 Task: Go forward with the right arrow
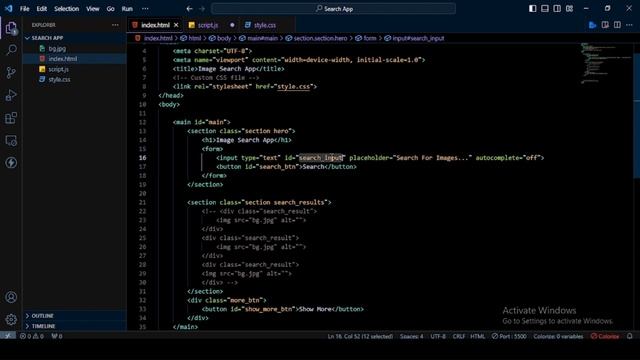[202, 9]
